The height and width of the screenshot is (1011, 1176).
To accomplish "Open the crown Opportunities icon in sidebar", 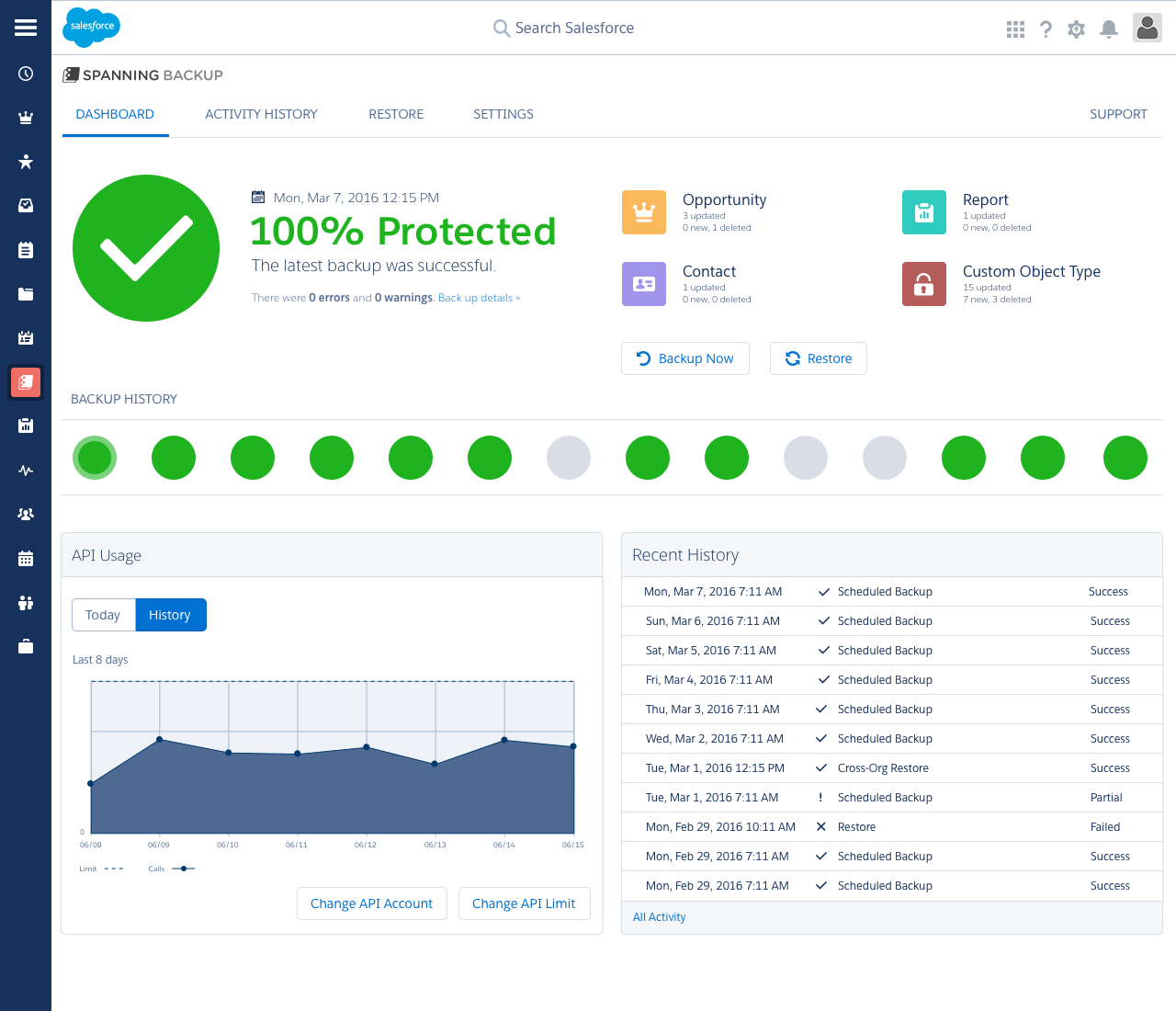I will (26, 118).
